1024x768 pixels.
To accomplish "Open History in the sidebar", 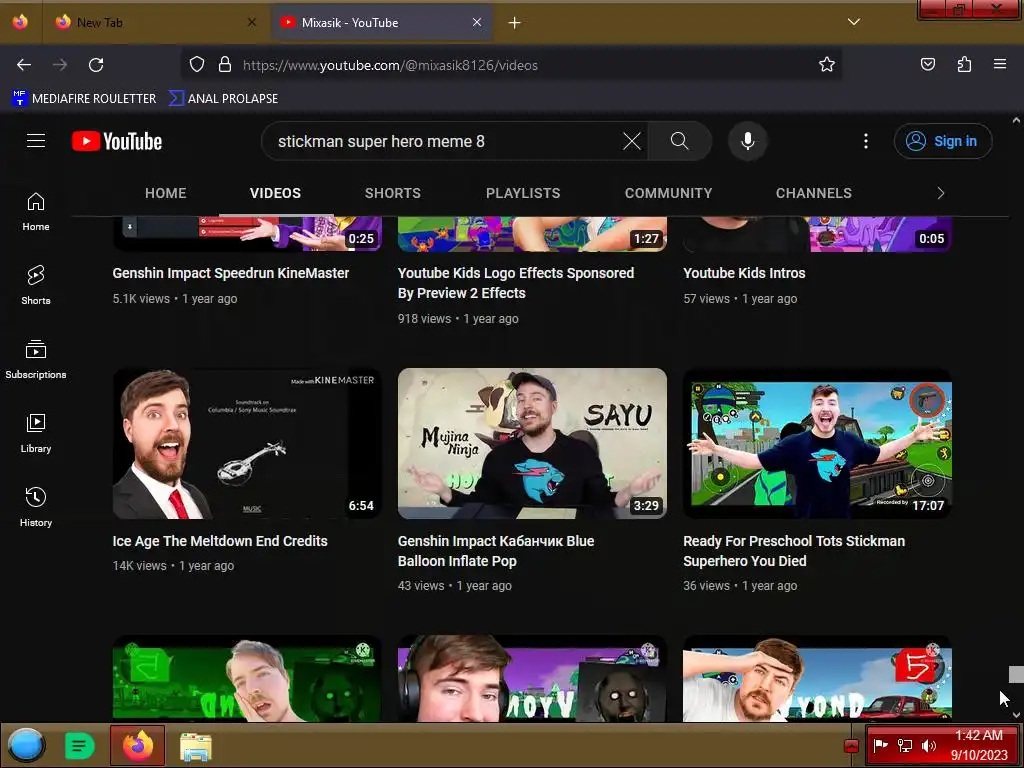I will [x=36, y=507].
